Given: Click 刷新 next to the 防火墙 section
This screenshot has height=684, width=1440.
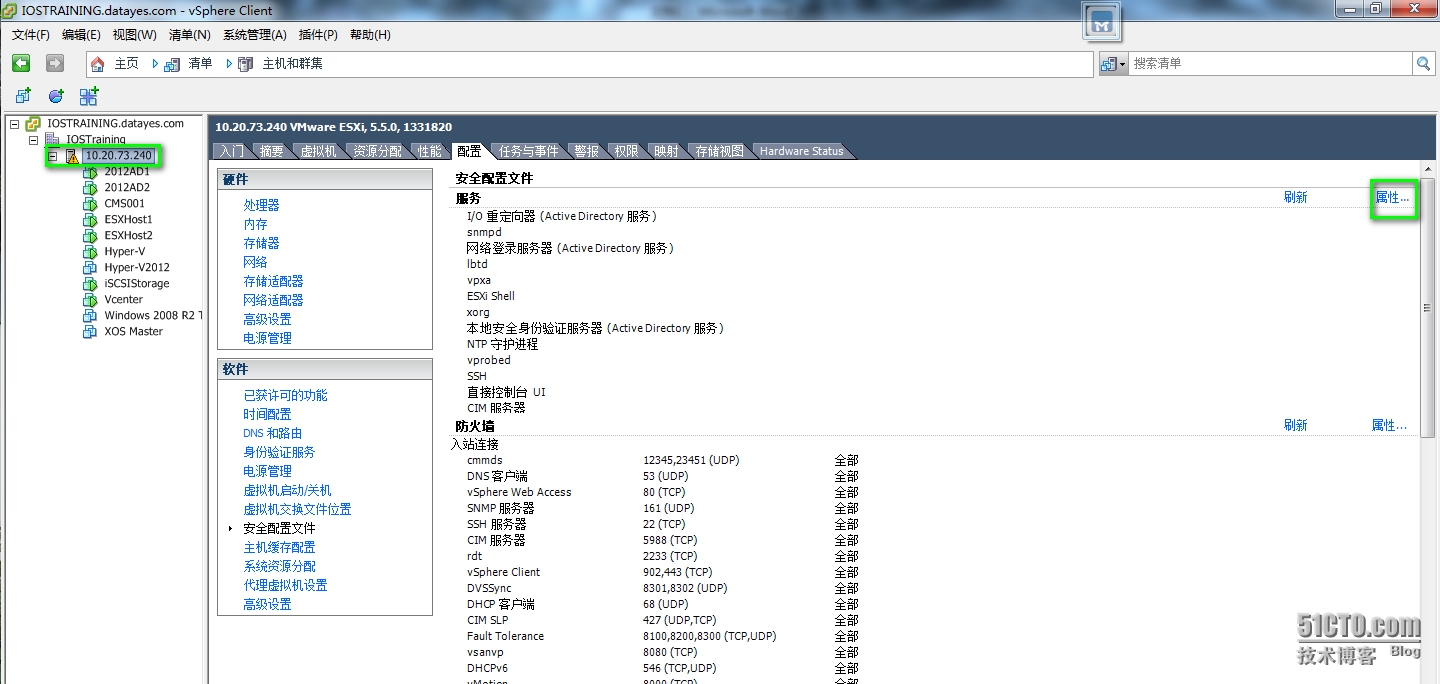Looking at the screenshot, I should [x=1295, y=425].
